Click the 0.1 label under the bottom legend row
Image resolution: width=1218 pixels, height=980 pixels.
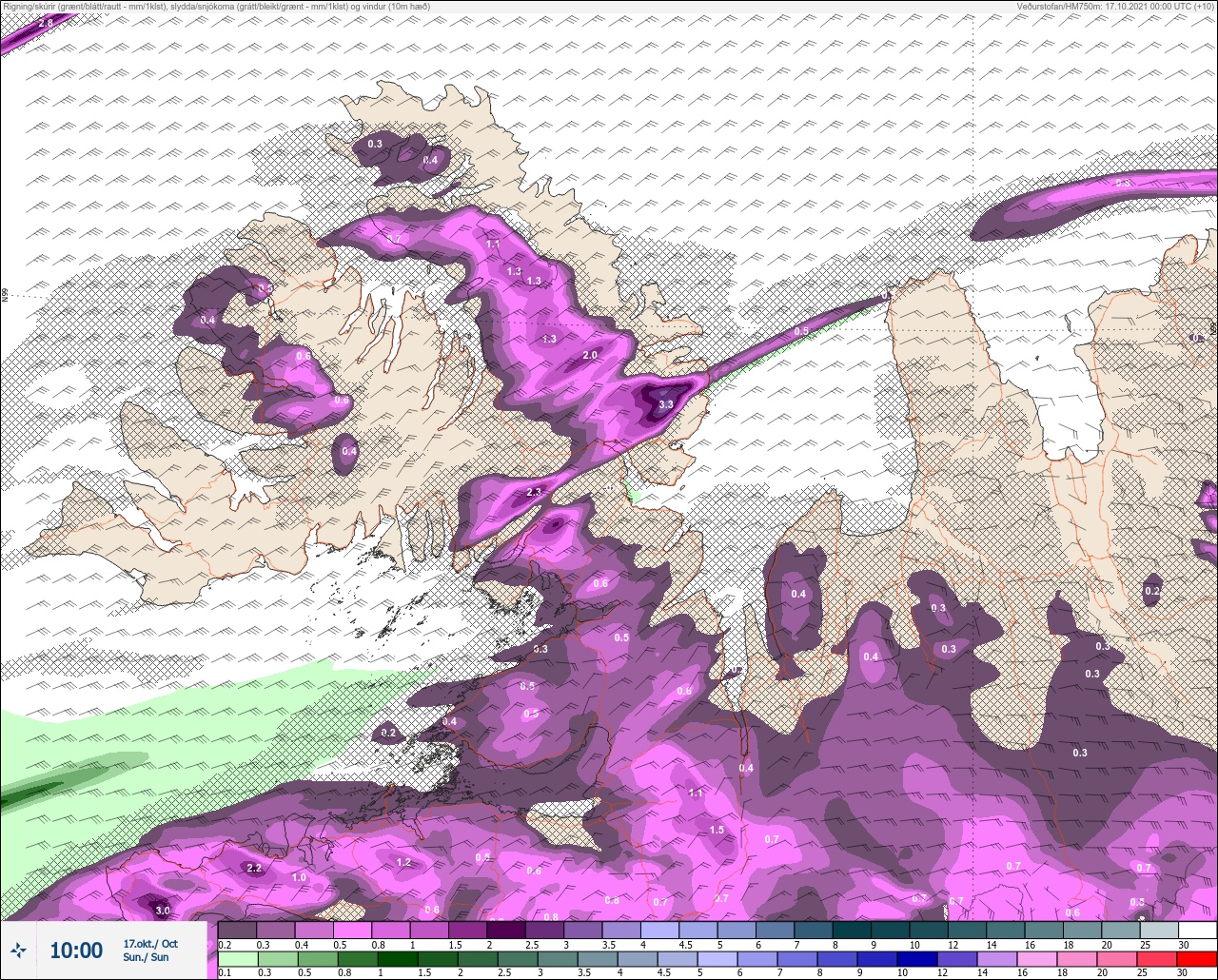click(x=225, y=972)
